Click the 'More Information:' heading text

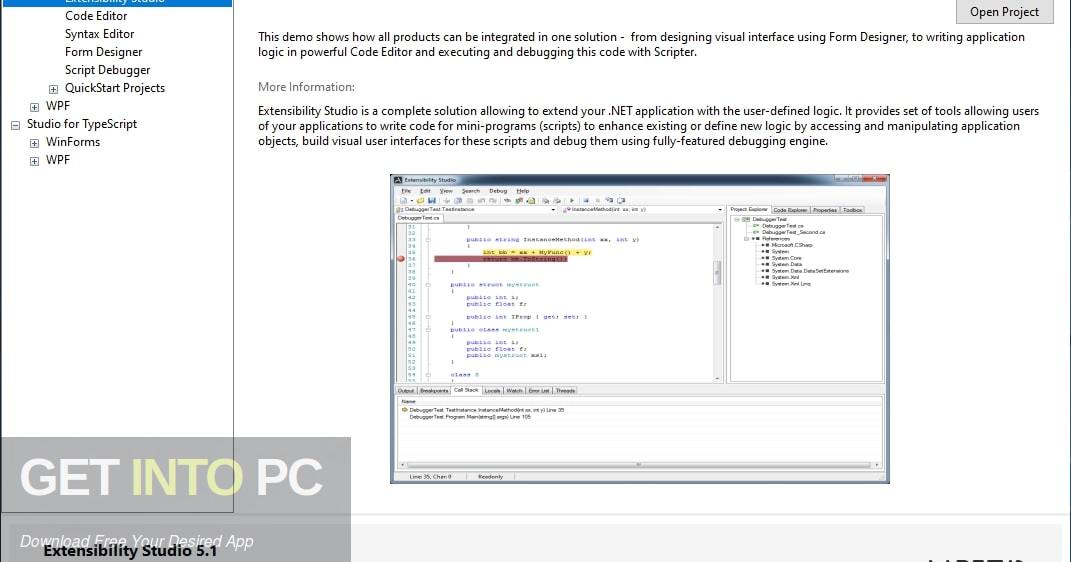306,87
